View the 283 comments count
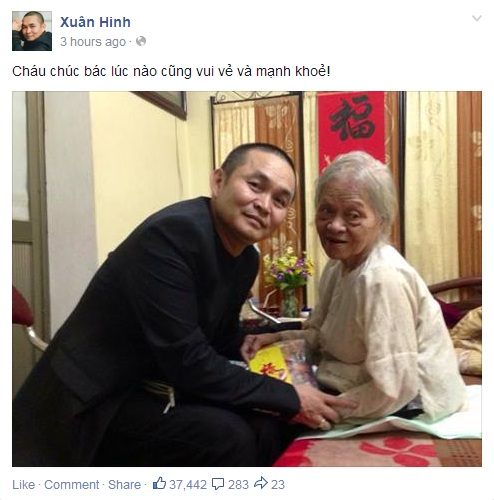Screen dimensions: 494x500 click(238, 485)
